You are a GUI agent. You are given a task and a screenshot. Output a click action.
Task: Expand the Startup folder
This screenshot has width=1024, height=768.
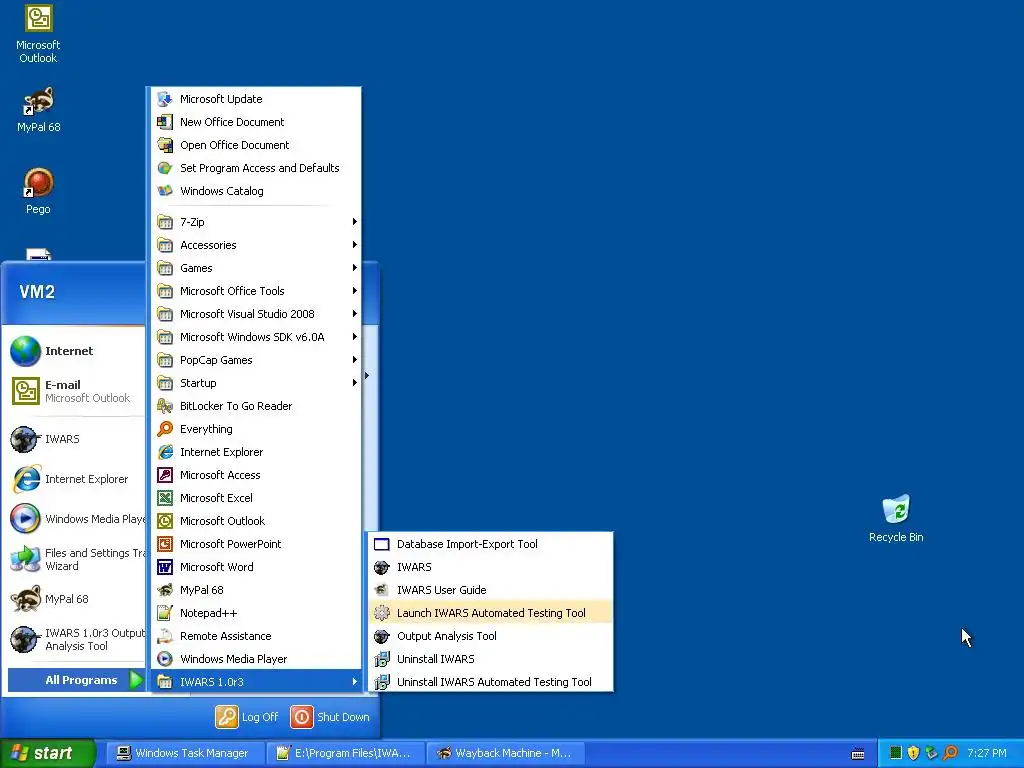pyautogui.click(x=257, y=383)
